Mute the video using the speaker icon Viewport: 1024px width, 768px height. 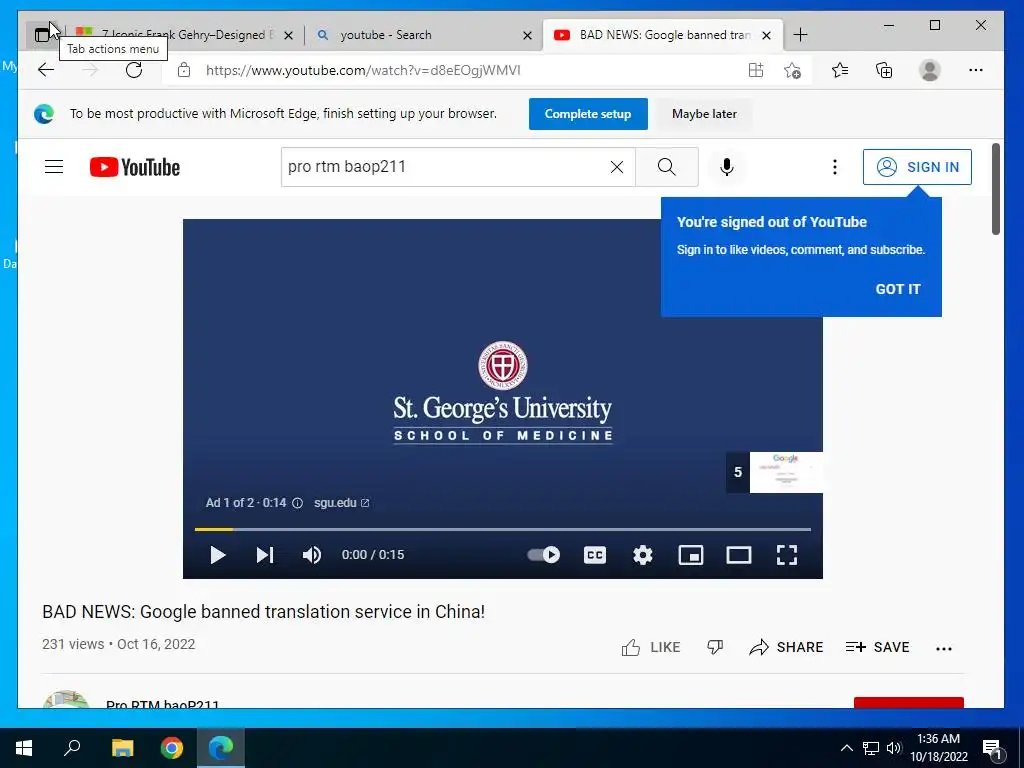tap(312, 555)
